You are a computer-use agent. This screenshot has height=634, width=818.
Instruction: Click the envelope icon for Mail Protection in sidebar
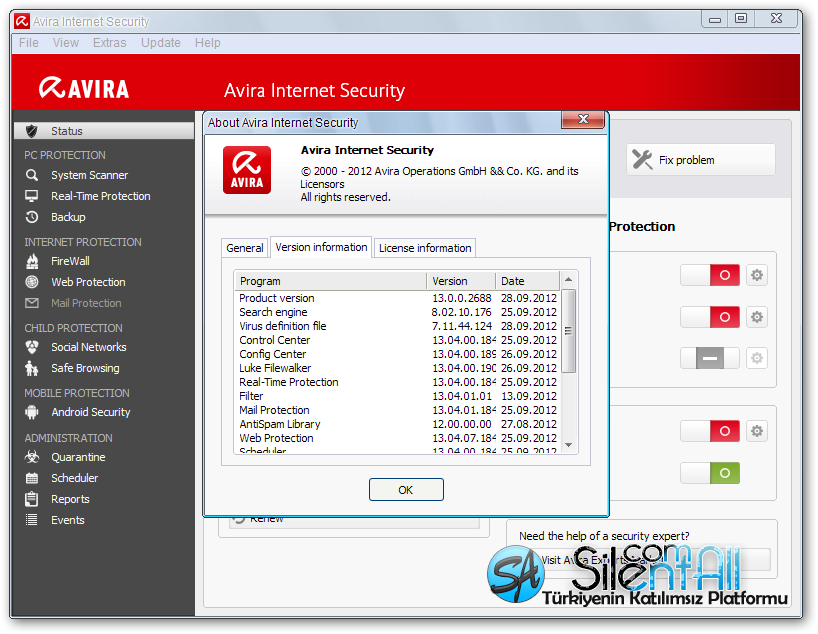coord(32,303)
